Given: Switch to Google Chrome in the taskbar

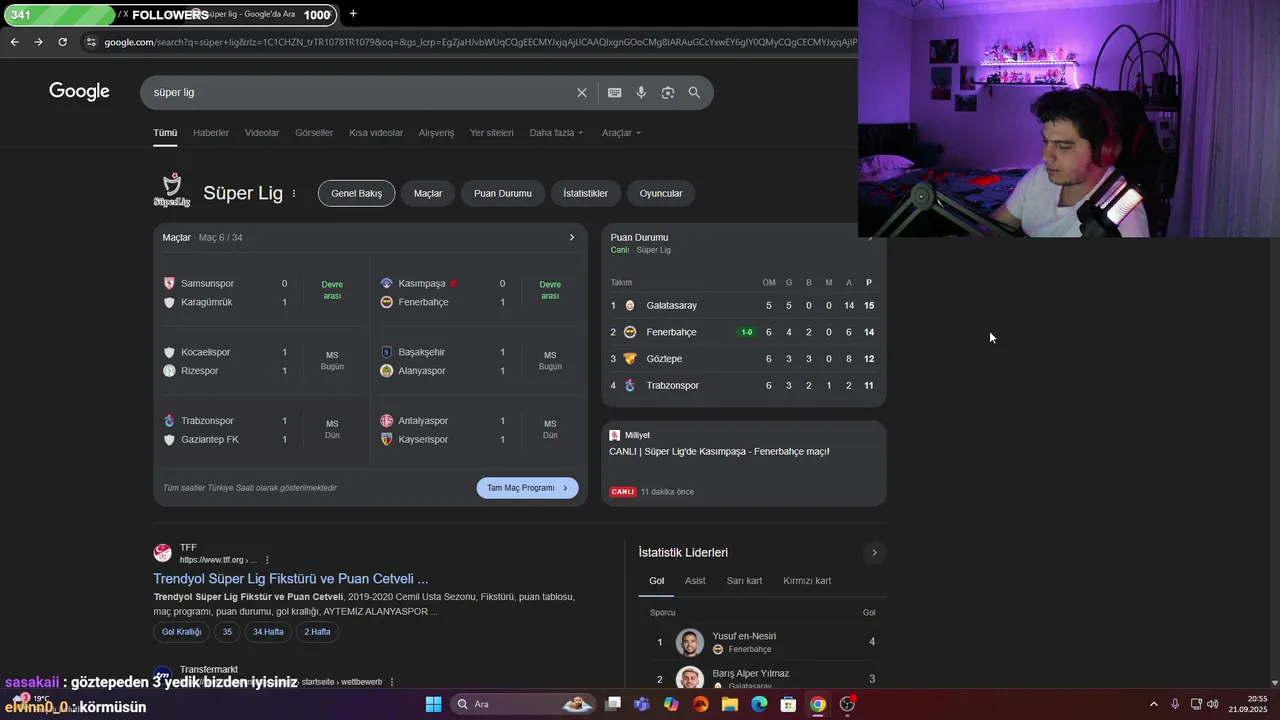Looking at the screenshot, I should 818,704.
